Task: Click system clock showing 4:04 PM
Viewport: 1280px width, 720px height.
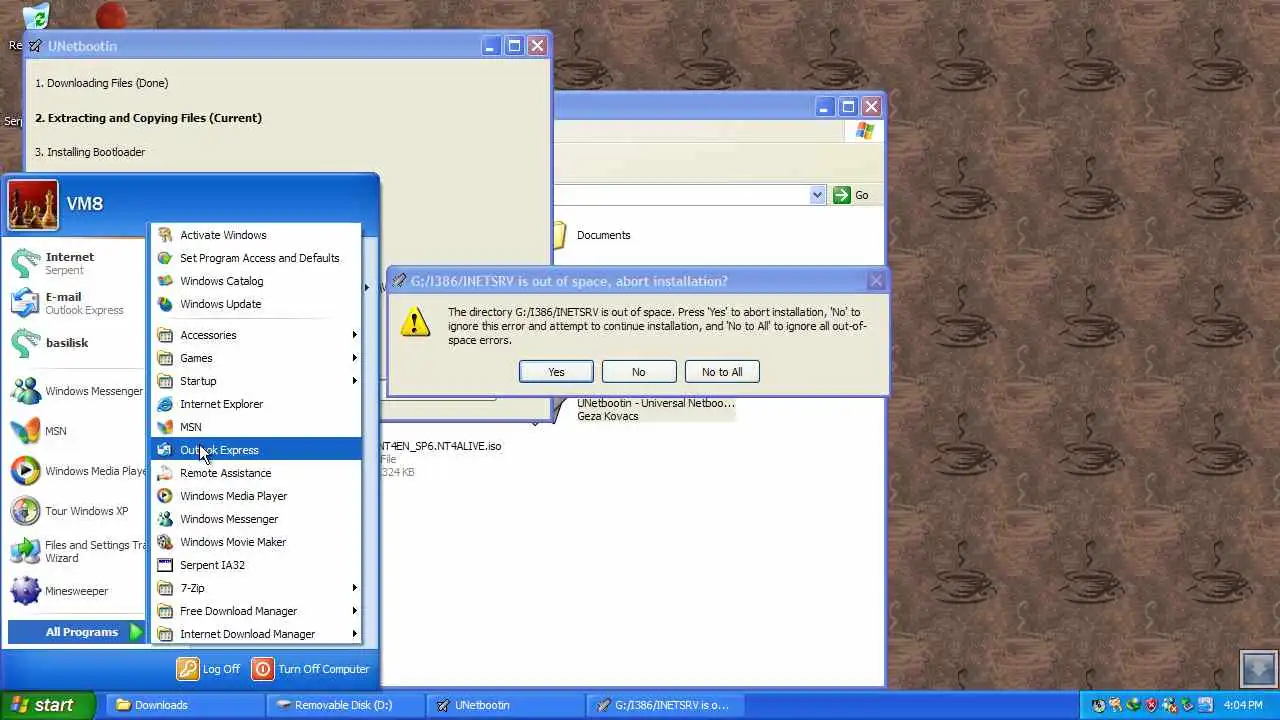Action: 1243,705
